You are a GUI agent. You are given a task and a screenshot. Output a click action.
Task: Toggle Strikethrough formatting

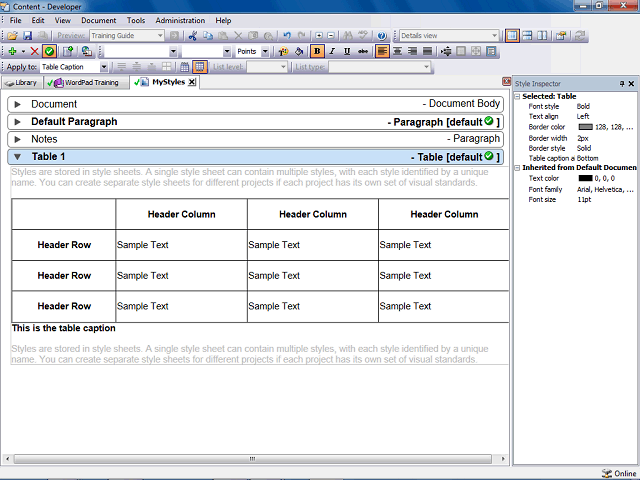[x=362, y=51]
